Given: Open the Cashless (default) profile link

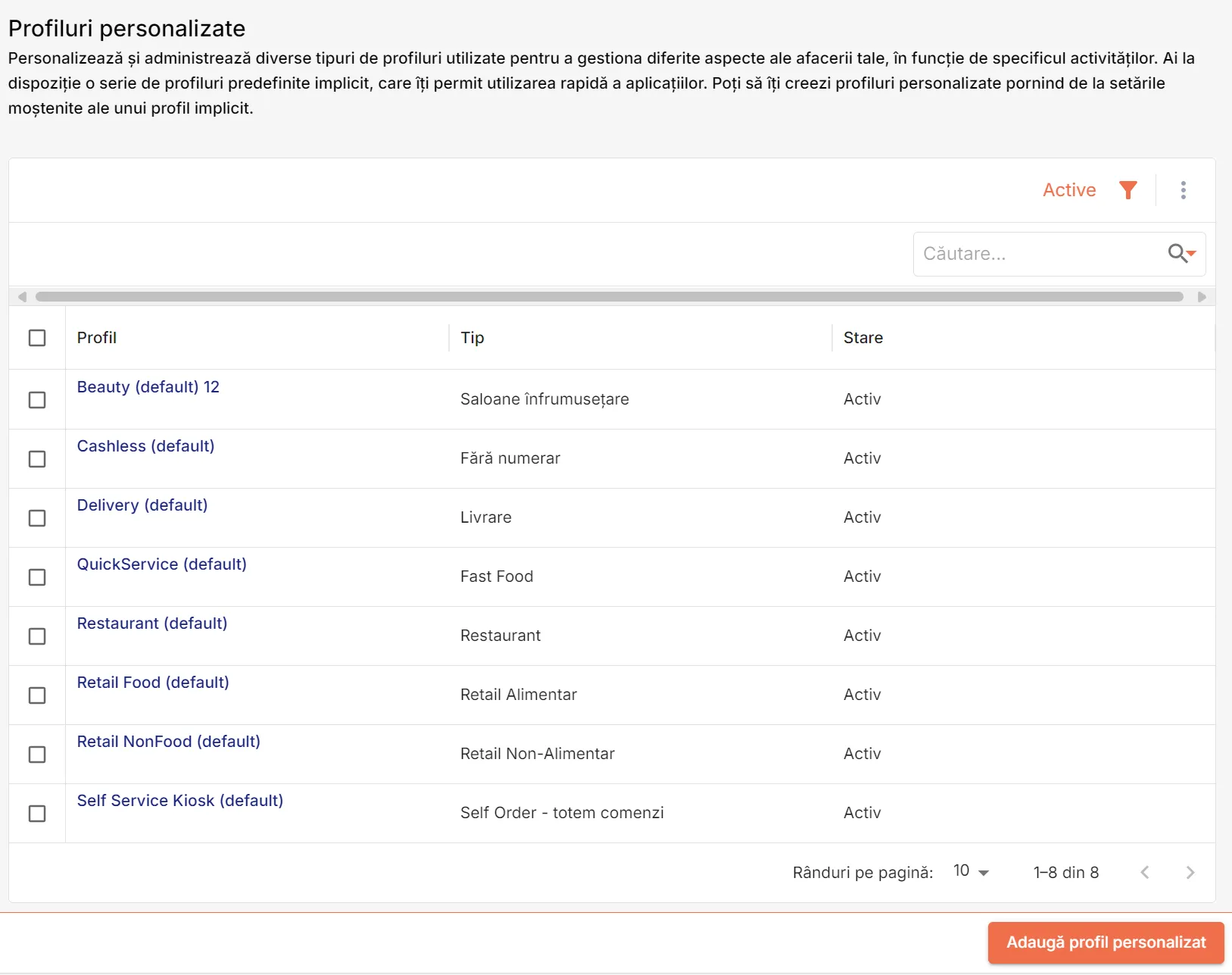Looking at the screenshot, I should pos(146,446).
